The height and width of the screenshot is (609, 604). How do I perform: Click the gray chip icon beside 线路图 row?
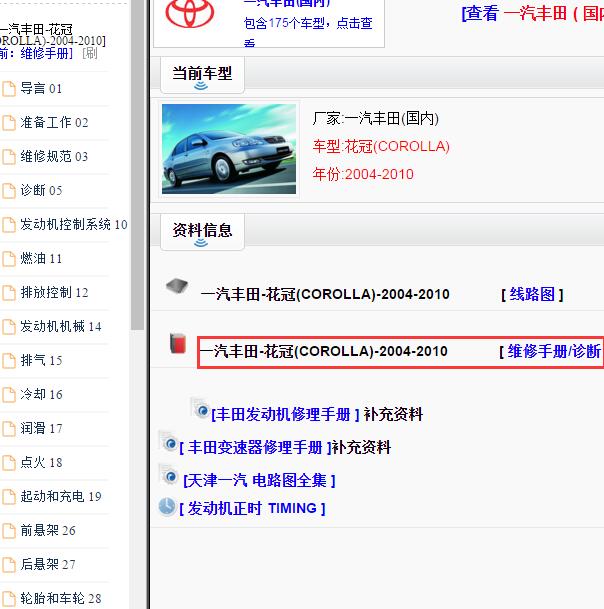pyautogui.click(x=177, y=286)
